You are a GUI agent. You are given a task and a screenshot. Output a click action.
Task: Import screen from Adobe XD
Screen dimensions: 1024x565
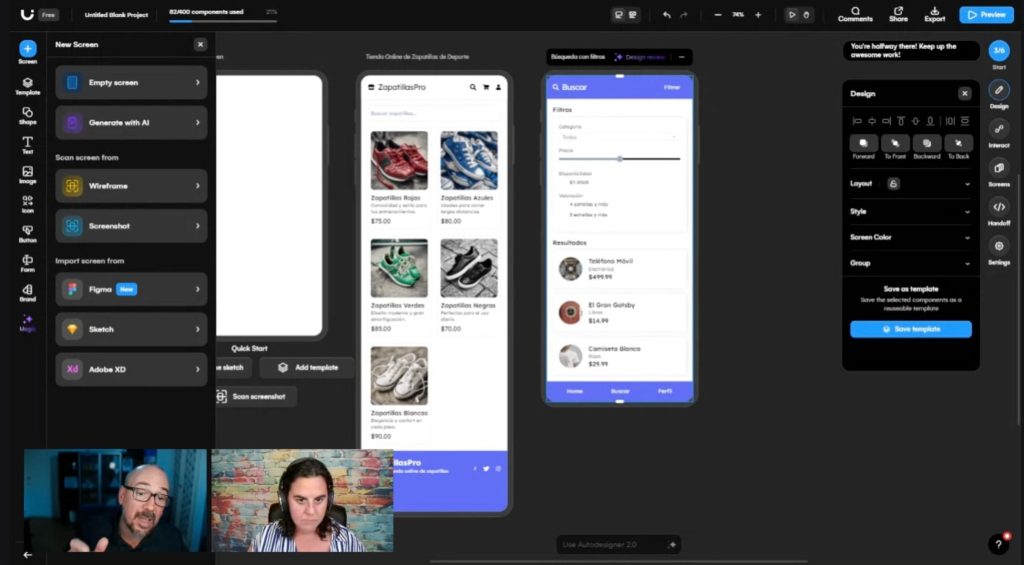131,369
